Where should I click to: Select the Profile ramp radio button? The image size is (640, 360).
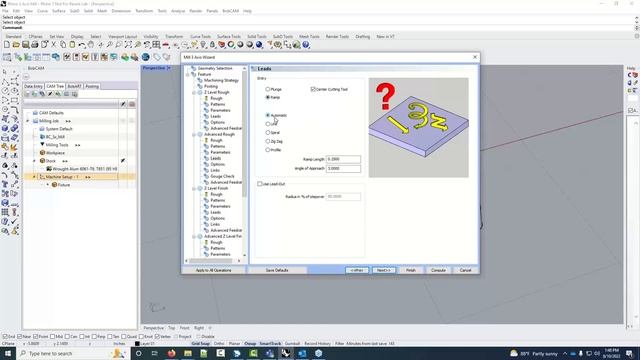[268, 150]
